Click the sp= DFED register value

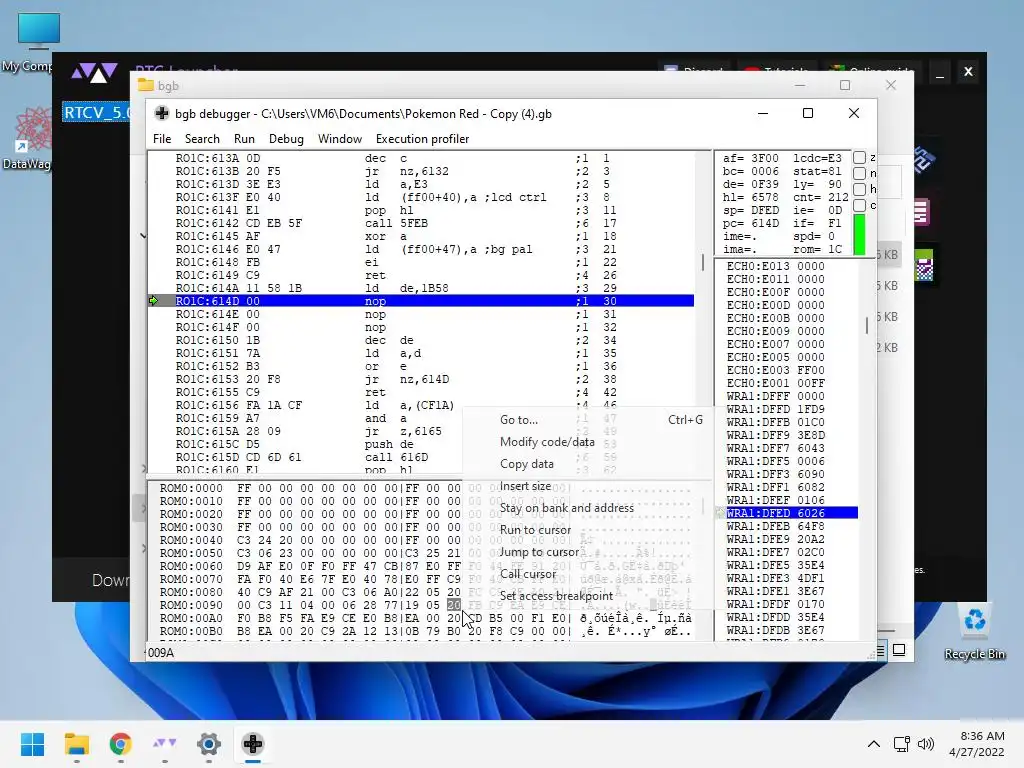pos(751,210)
